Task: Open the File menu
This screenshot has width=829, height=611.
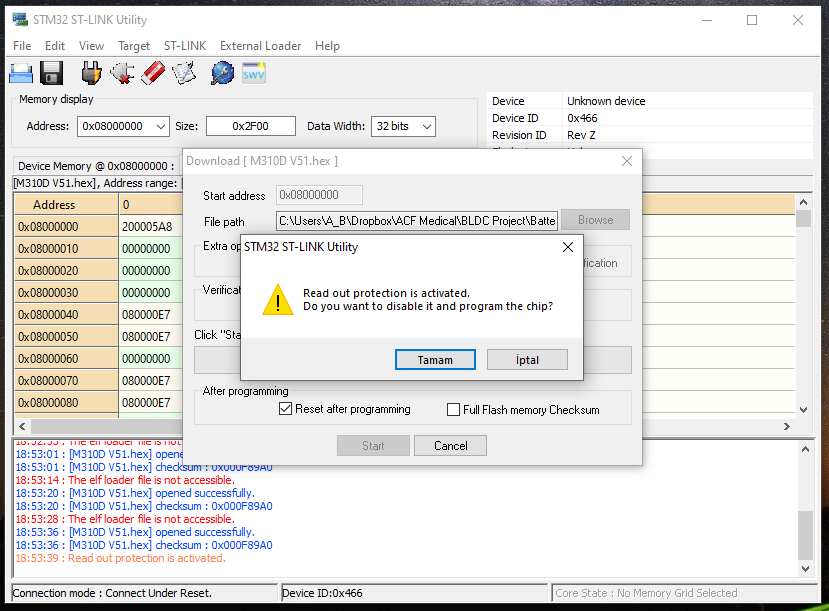Action: (x=22, y=46)
